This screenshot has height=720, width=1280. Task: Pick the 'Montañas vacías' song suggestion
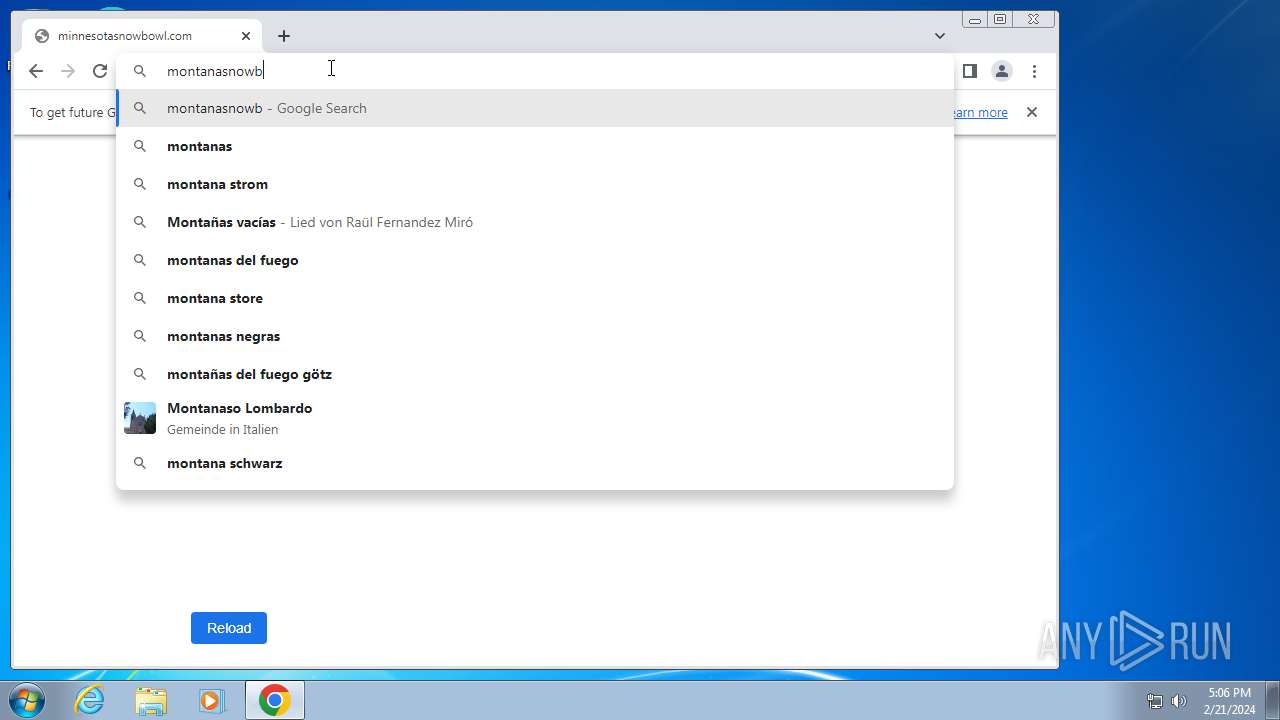pyautogui.click(x=535, y=222)
